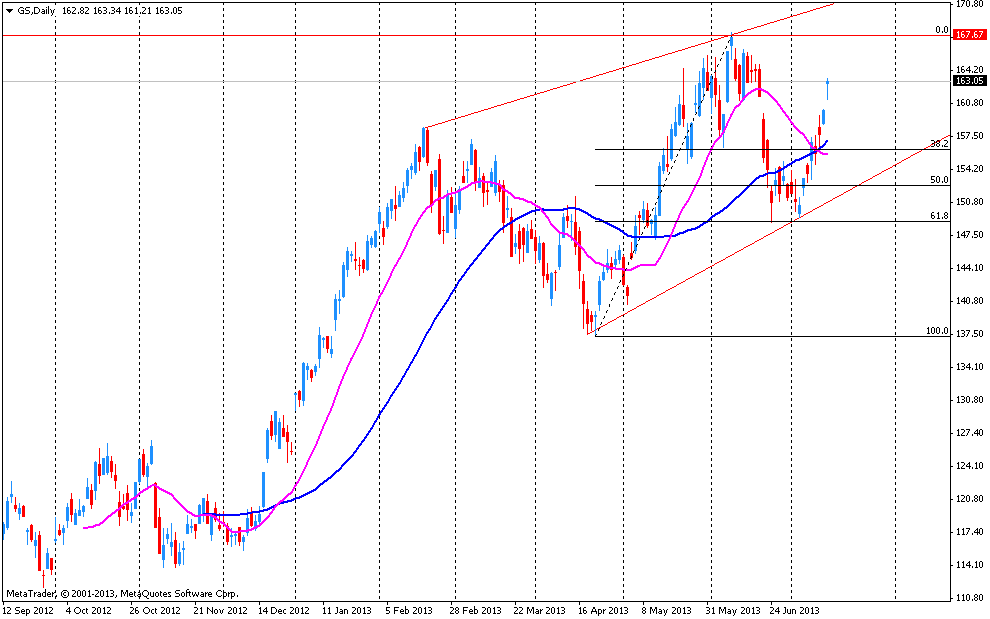Click the 31 May 2013 date label
This screenshot has height=619, width=990.
[732, 611]
